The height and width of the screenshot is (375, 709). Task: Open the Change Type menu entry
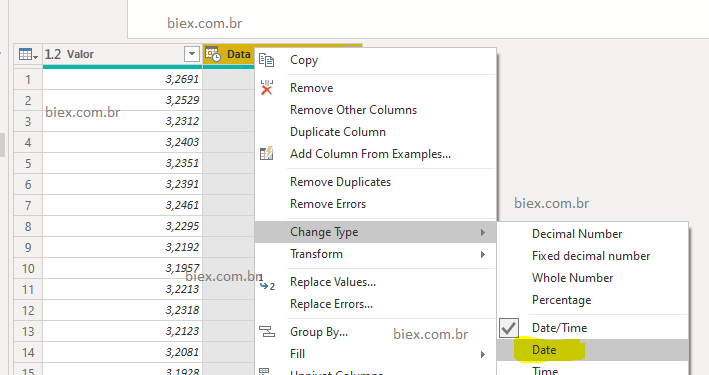(x=376, y=232)
